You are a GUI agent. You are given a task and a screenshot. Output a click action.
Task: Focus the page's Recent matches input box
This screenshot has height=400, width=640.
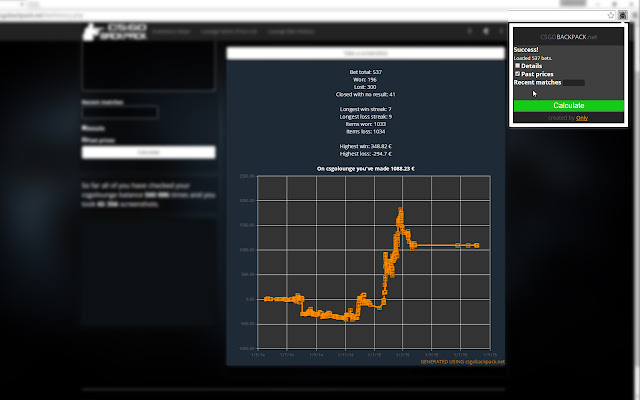120,112
